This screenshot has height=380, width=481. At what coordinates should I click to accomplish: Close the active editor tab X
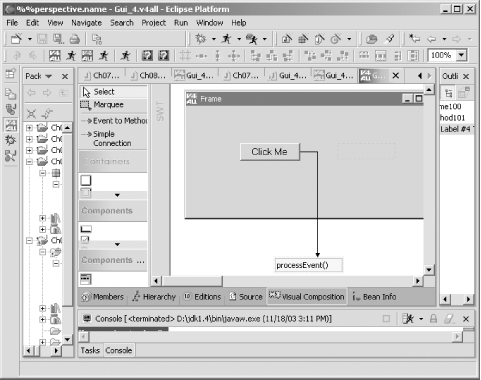396,76
